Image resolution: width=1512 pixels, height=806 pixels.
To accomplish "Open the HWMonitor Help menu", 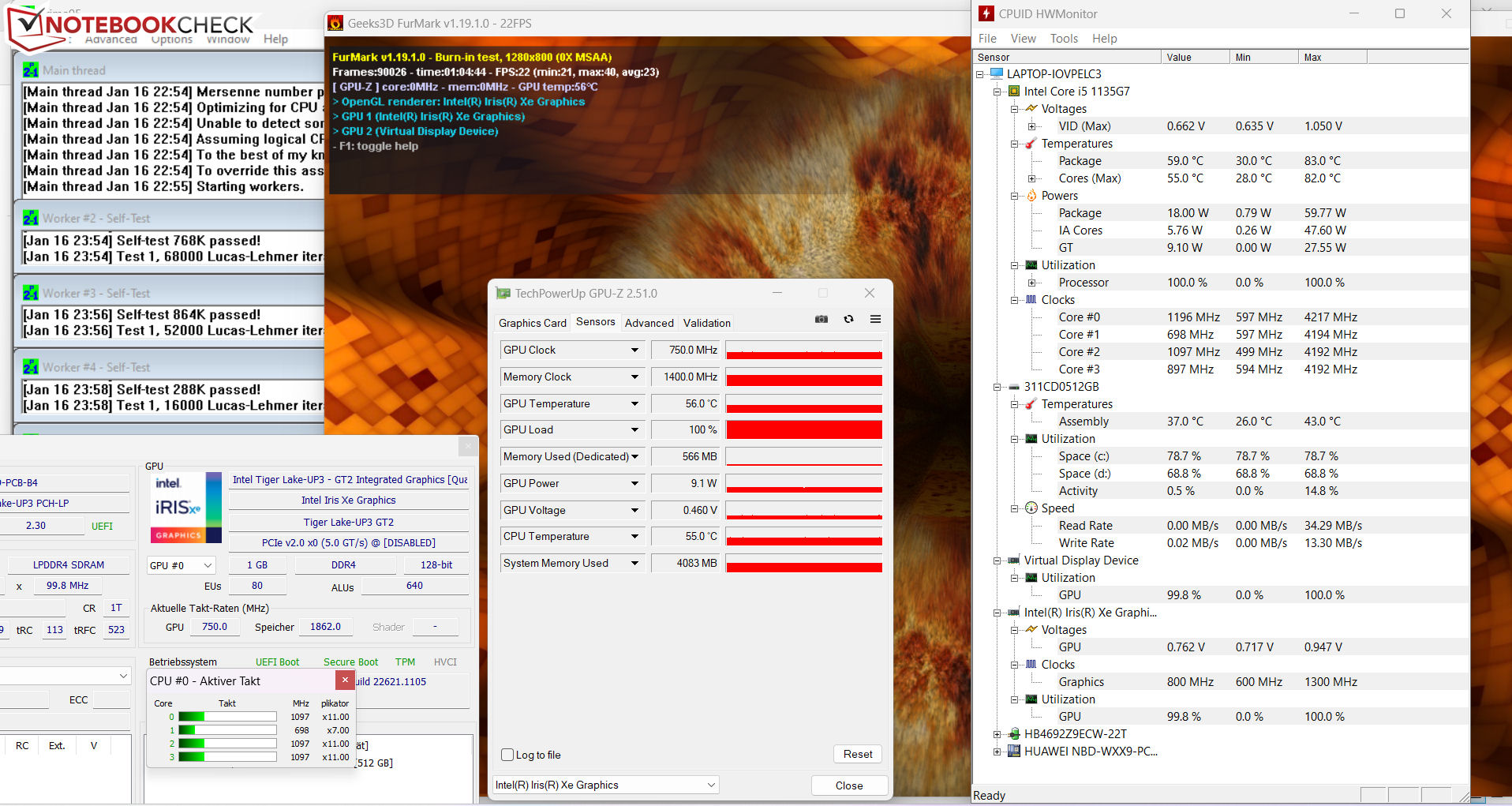I will tap(1104, 38).
